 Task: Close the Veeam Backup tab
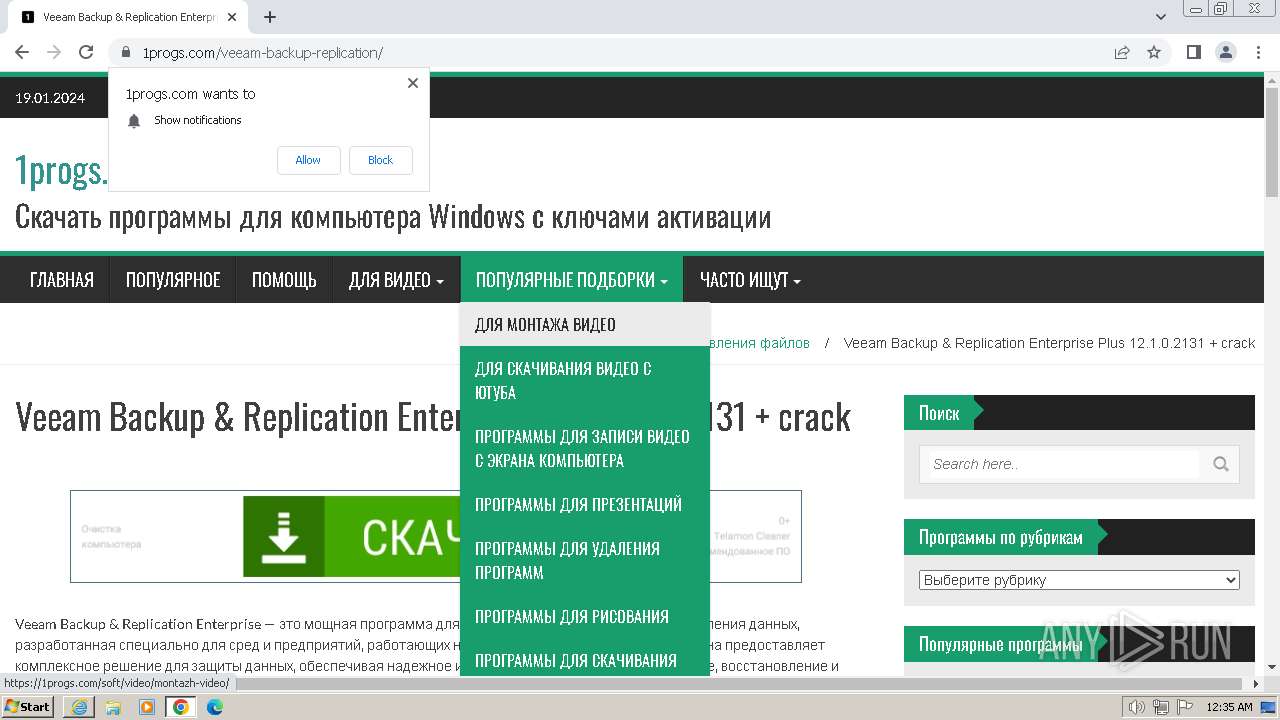(x=233, y=17)
